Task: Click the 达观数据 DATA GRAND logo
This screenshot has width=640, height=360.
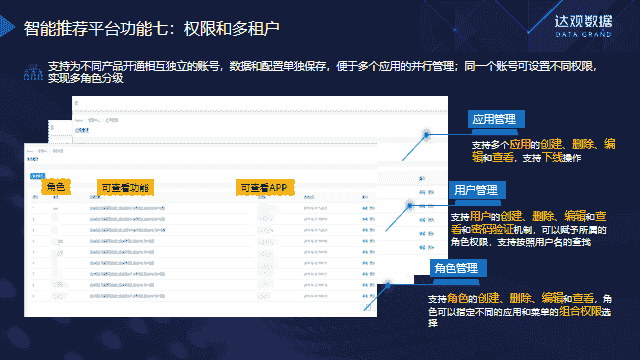Action: click(x=583, y=26)
